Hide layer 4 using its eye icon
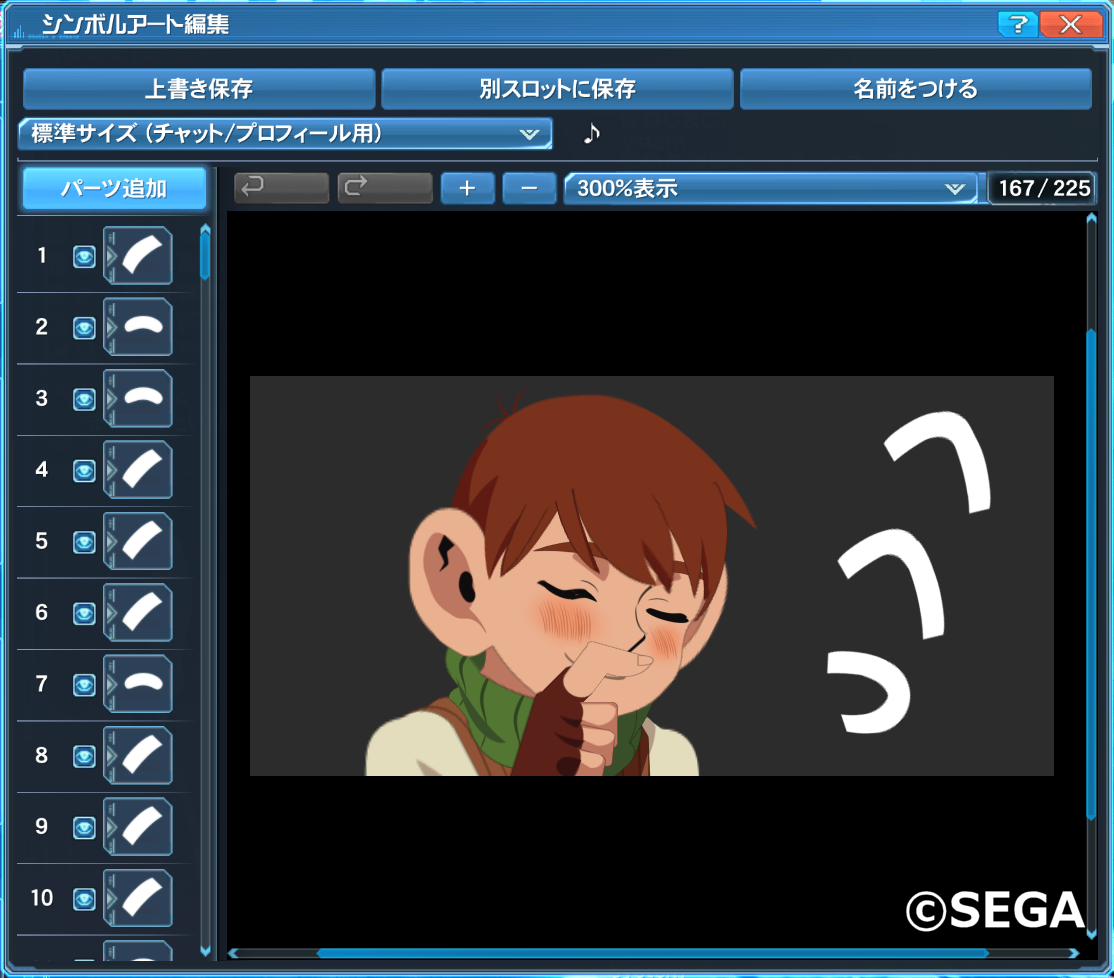Viewport: 1114px width, 978px height. [84, 471]
